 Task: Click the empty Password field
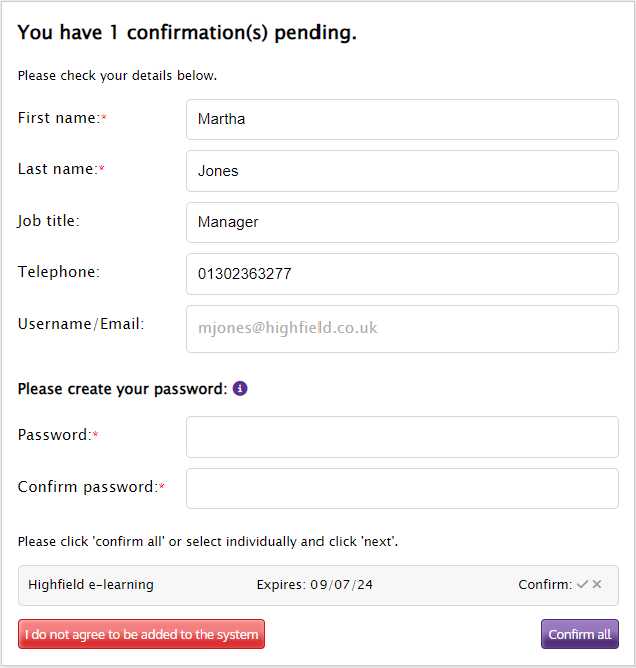point(402,437)
